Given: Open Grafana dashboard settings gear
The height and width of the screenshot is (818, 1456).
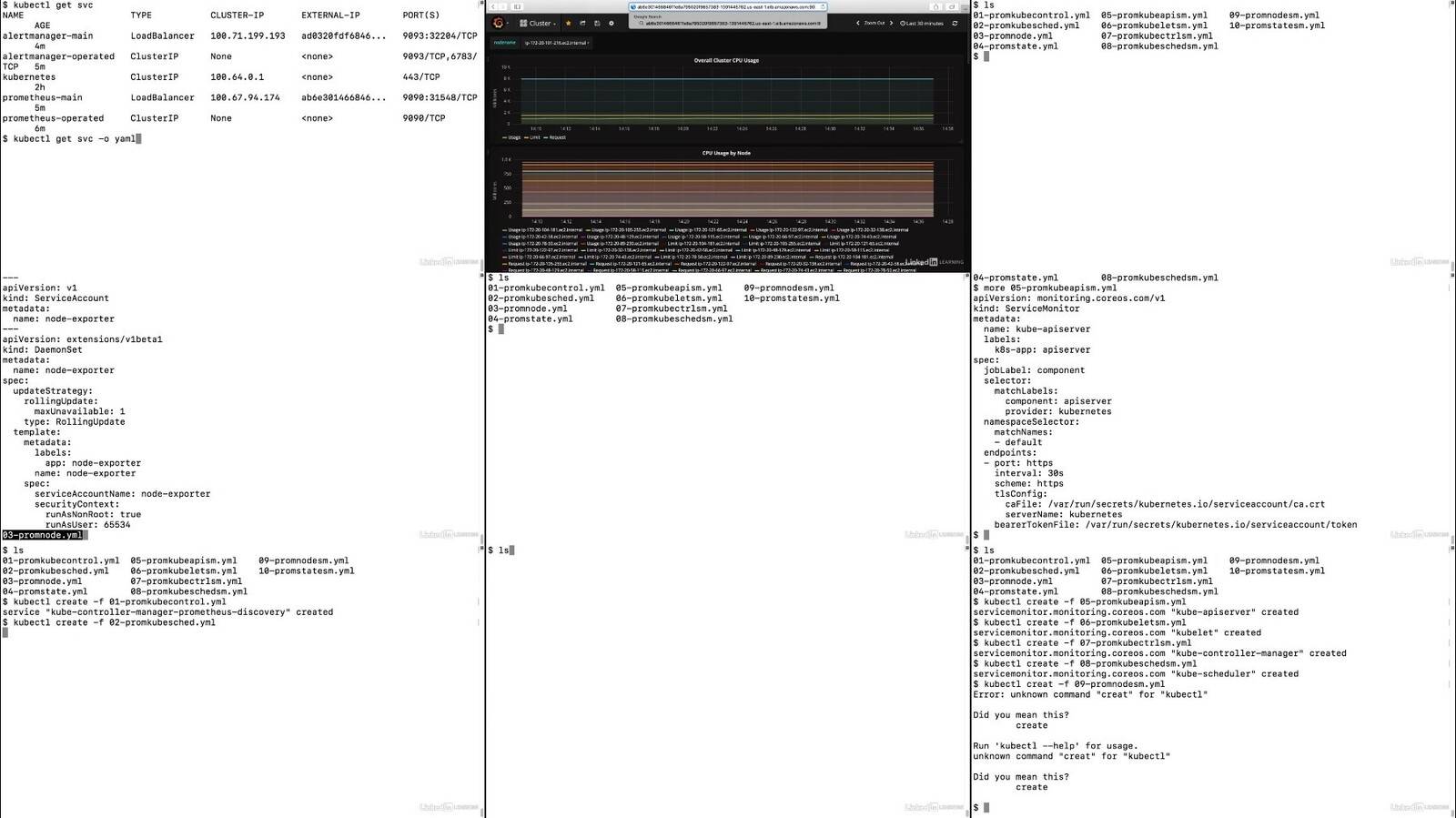Looking at the screenshot, I should [x=612, y=23].
